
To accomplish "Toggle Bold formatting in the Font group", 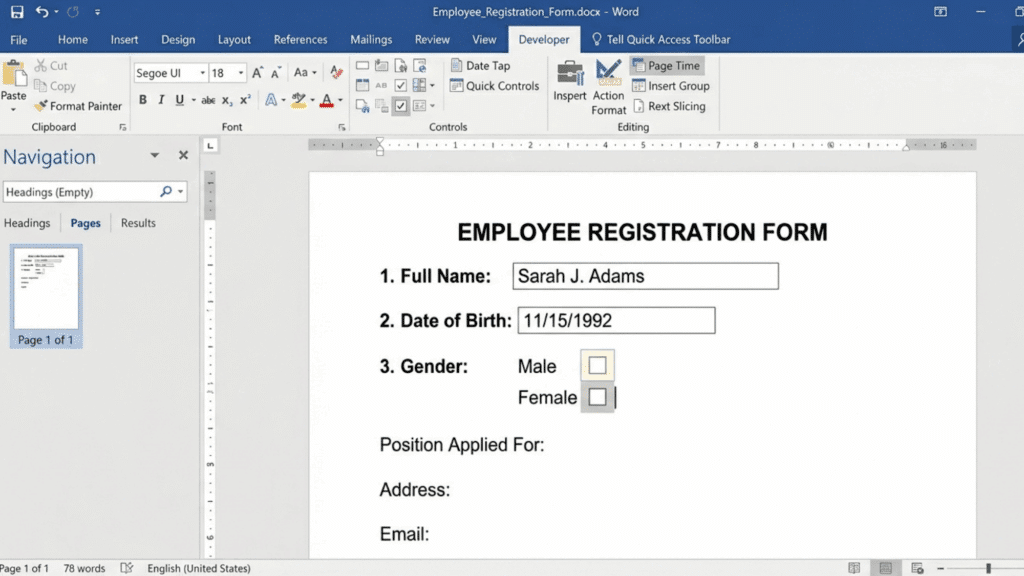I will [x=143, y=99].
